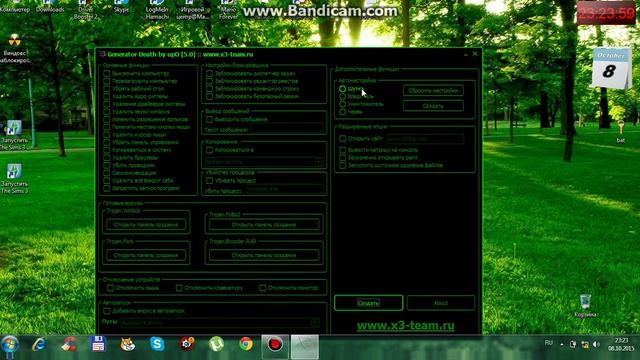Select the second Автонастройка radio button

pyautogui.click(x=342, y=96)
